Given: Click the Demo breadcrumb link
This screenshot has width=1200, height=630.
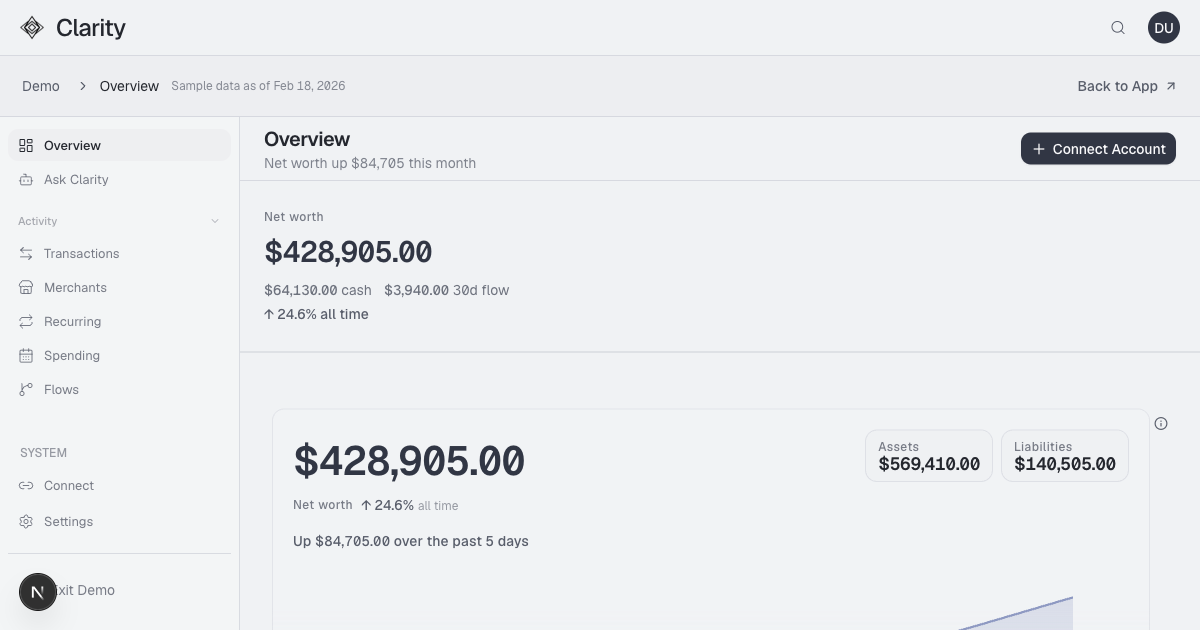Looking at the screenshot, I should click(x=41, y=86).
